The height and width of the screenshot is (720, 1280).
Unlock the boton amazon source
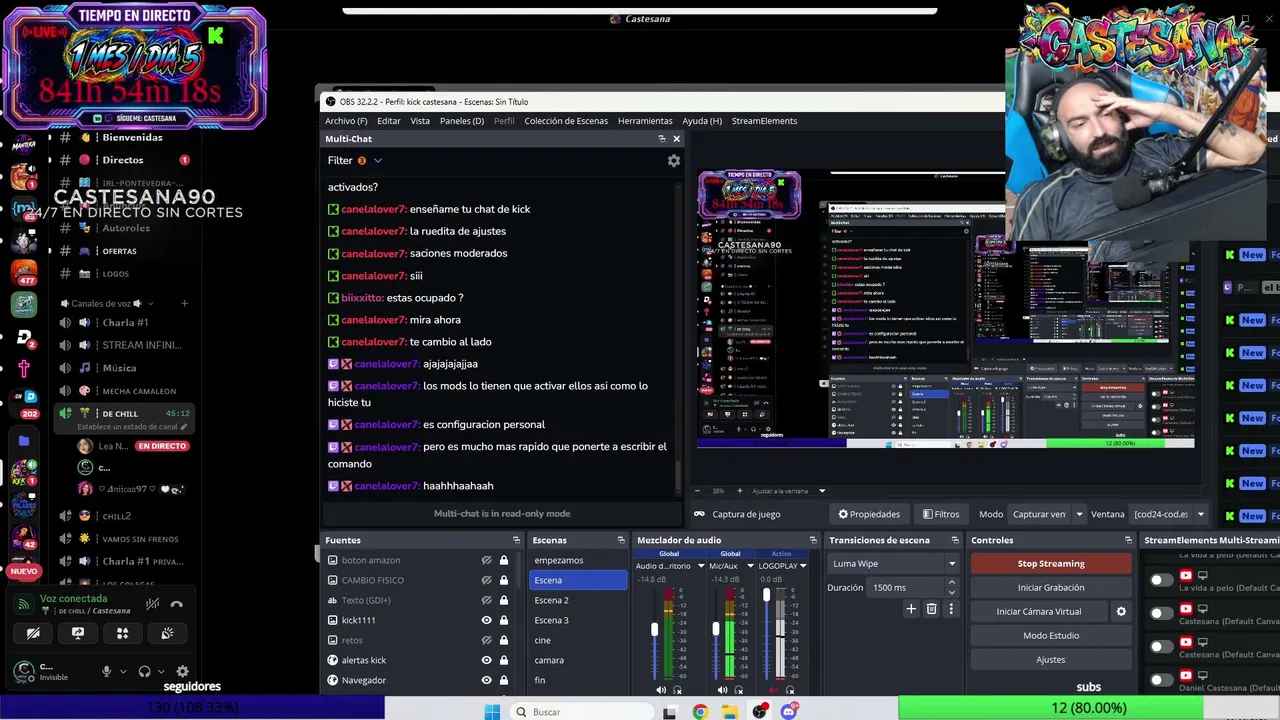click(x=504, y=560)
